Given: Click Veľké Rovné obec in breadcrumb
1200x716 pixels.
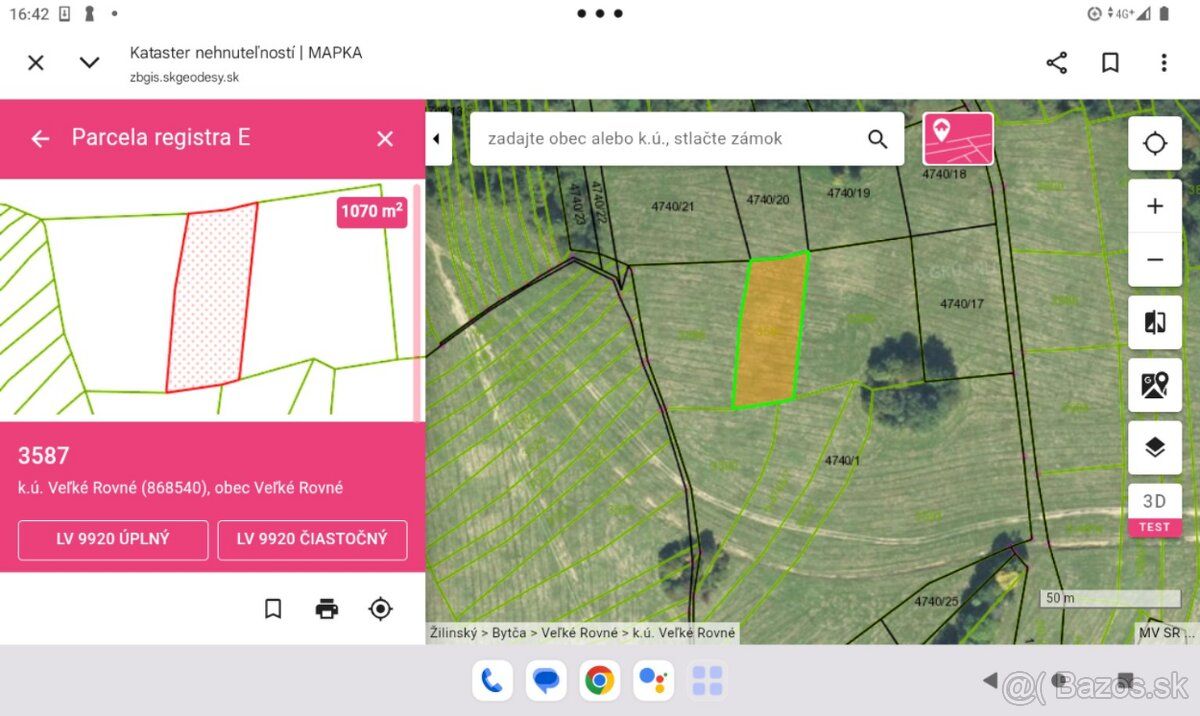Looking at the screenshot, I should [582, 633].
